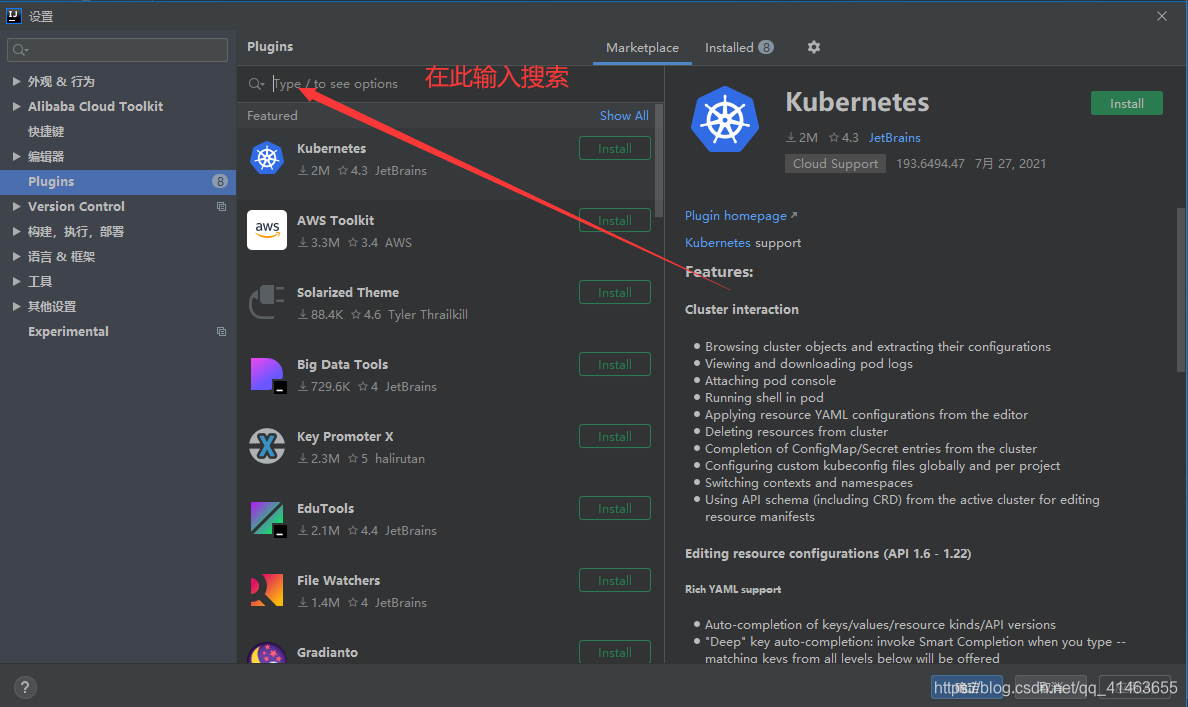
Task: Expand the 其他设置 tree node
Action: pyautogui.click(x=16, y=306)
